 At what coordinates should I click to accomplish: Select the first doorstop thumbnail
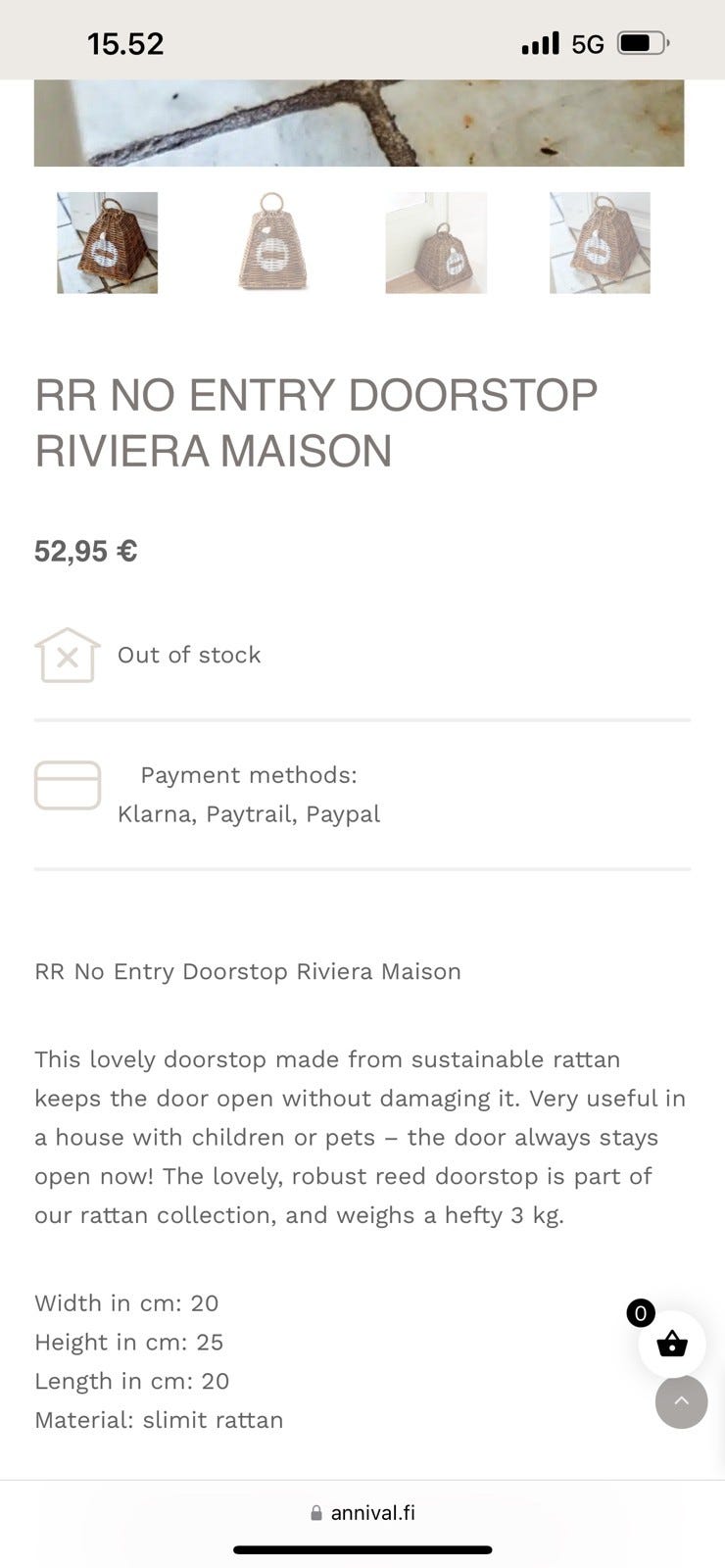[108, 243]
